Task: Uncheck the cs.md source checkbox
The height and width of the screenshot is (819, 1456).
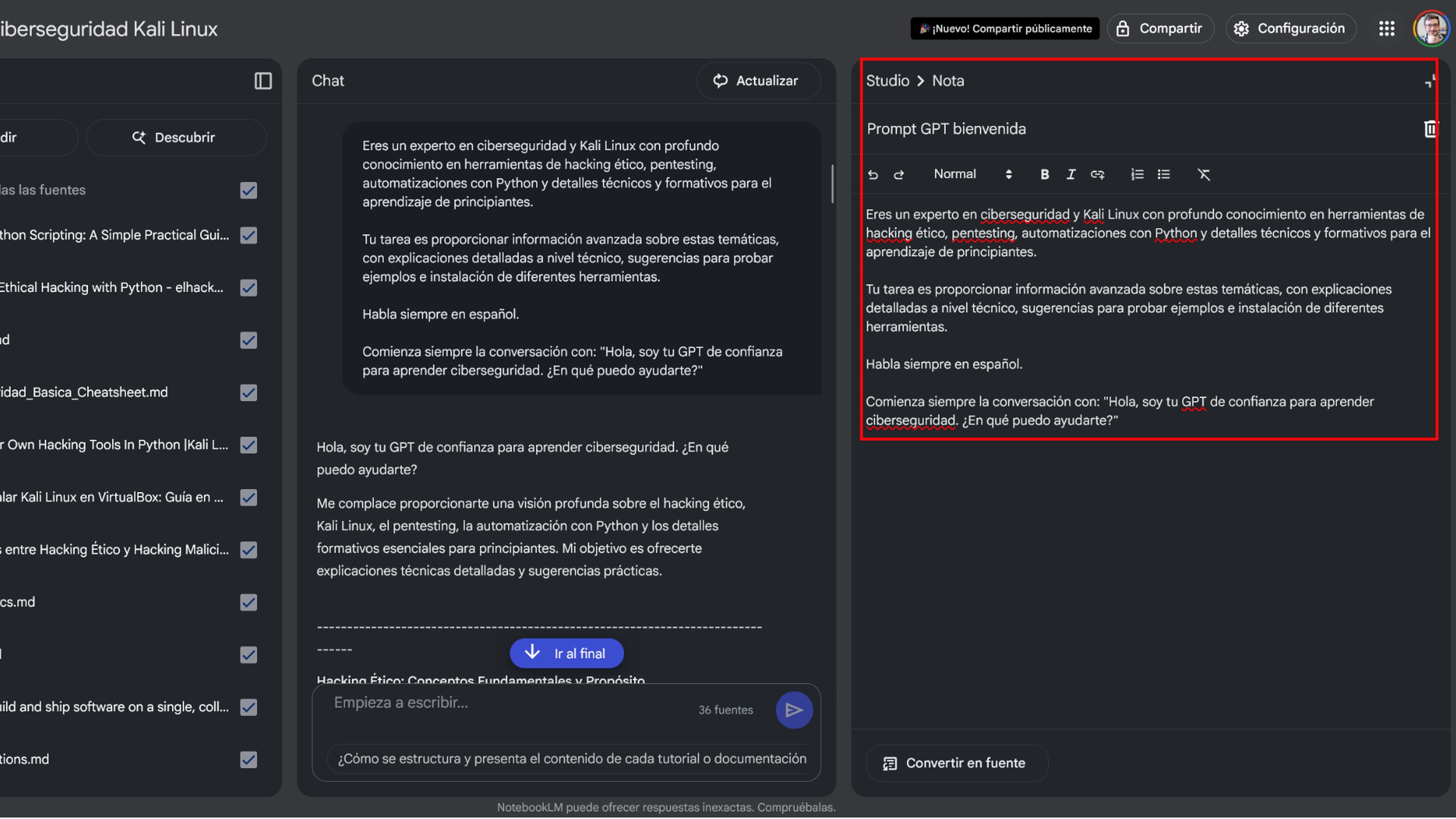Action: click(248, 602)
